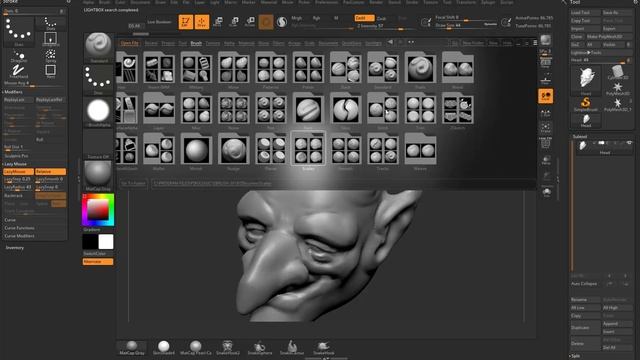Switch to the Lightbox Project tab
Screen dimensions: 640x360
click(x=168, y=43)
